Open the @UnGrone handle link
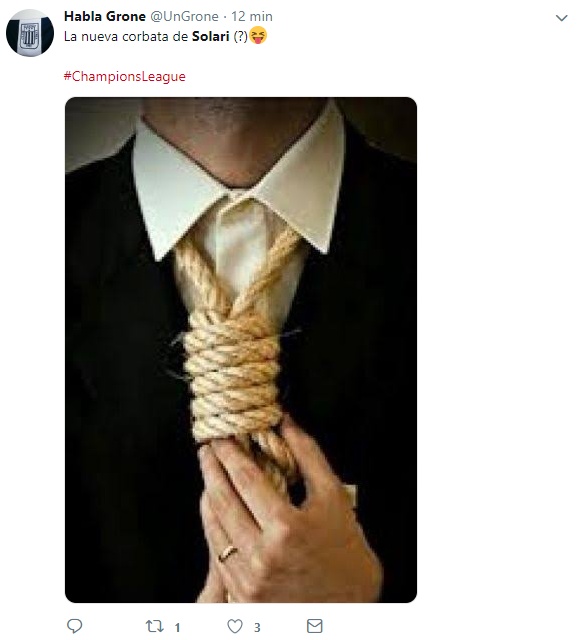This screenshot has height=640, width=578. point(185,16)
